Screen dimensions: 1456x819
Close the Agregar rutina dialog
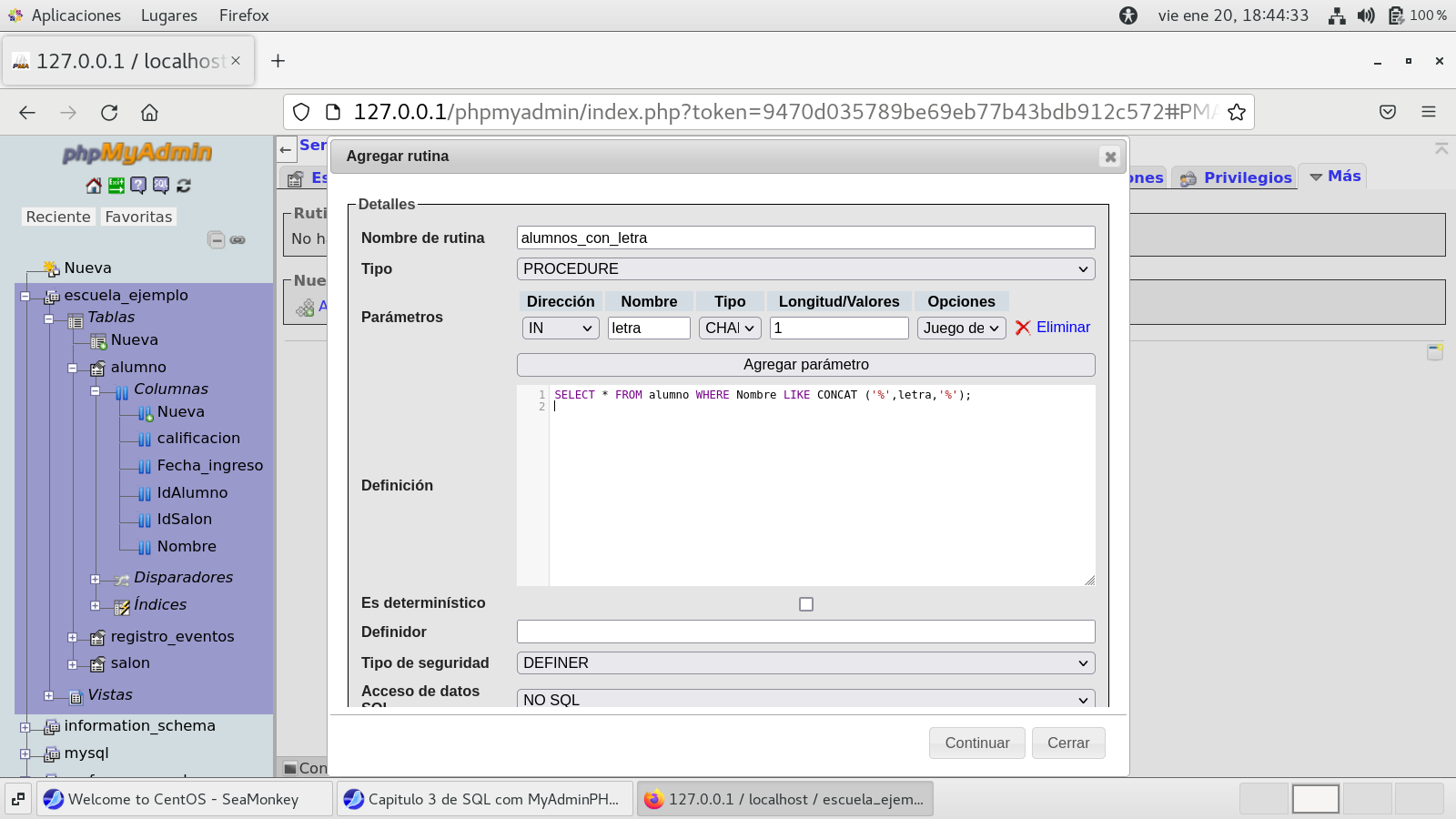(x=1109, y=157)
